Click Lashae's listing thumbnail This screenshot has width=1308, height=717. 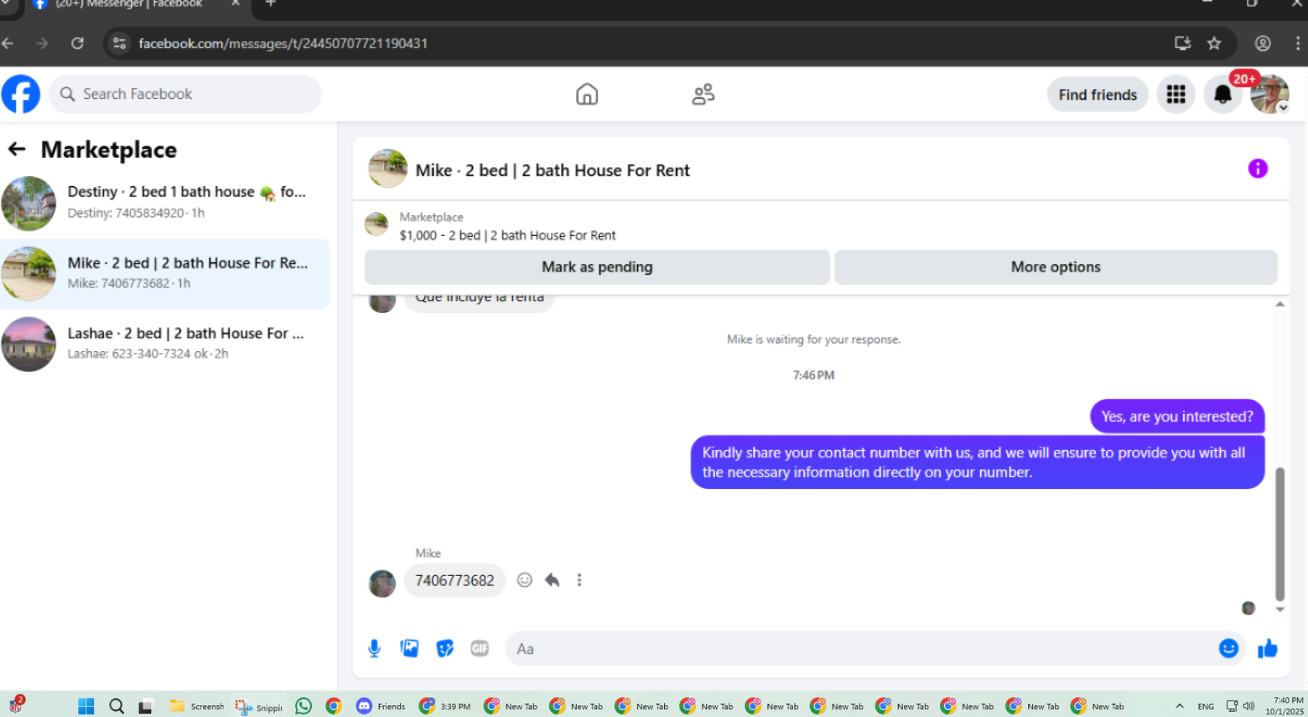[29, 344]
